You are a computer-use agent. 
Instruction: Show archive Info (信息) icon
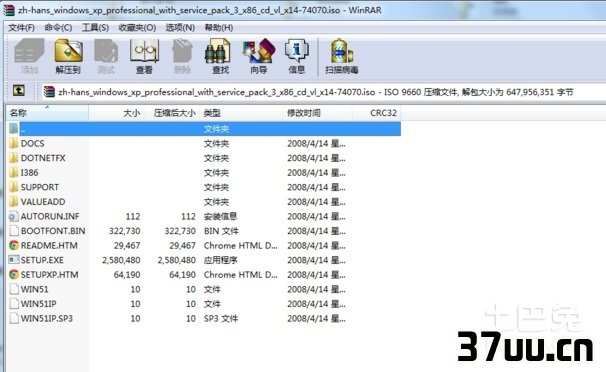point(296,51)
